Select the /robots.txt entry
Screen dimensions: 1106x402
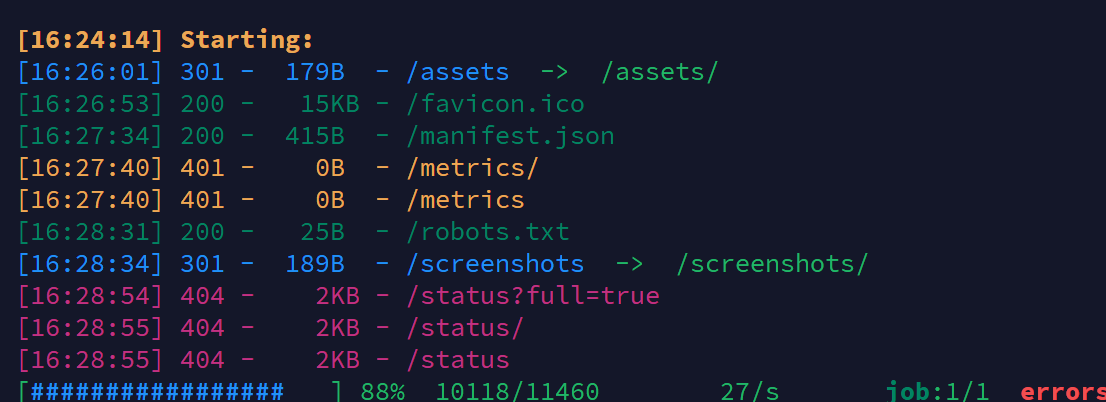pyautogui.click(x=488, y=232)
